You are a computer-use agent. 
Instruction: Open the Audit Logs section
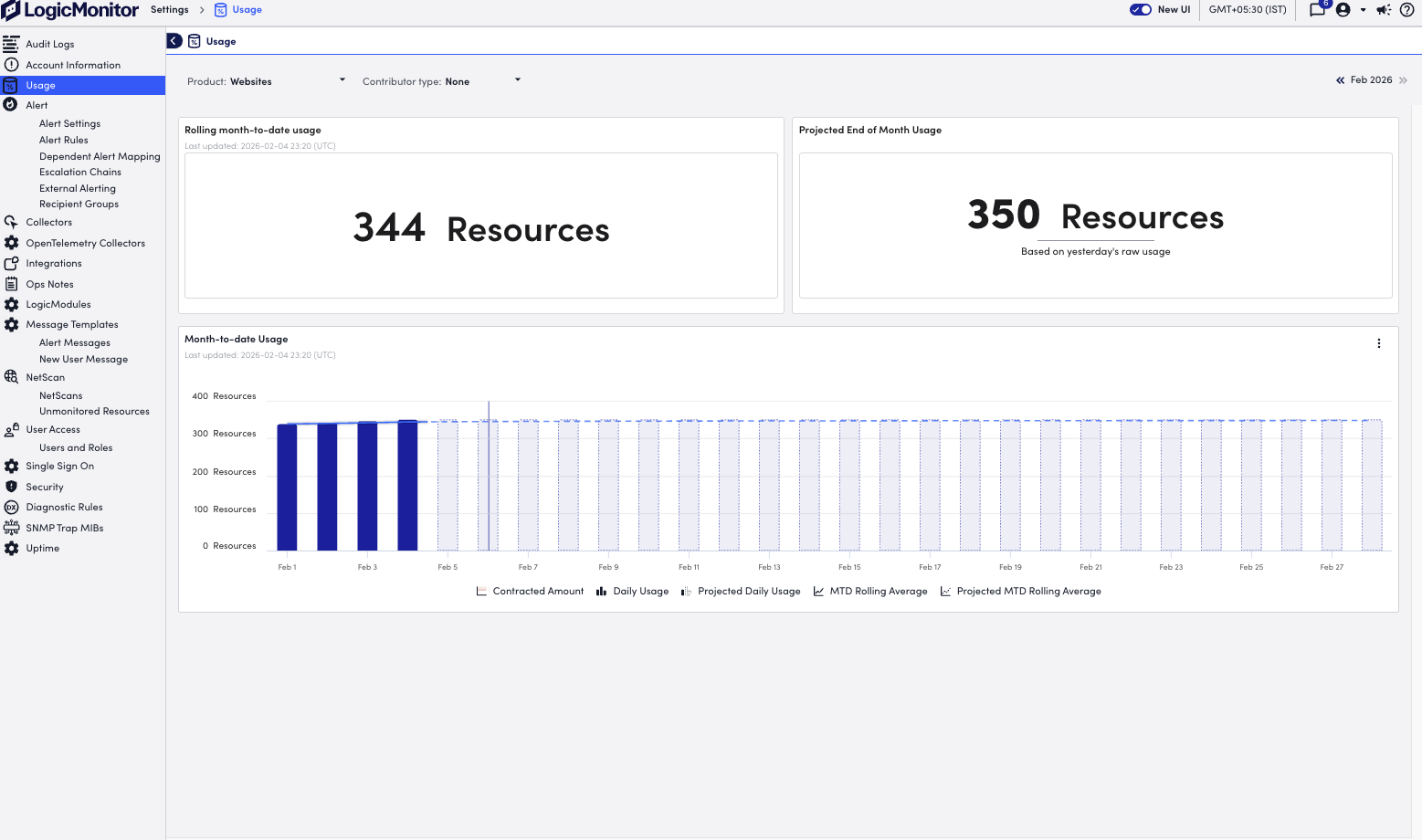50,44
